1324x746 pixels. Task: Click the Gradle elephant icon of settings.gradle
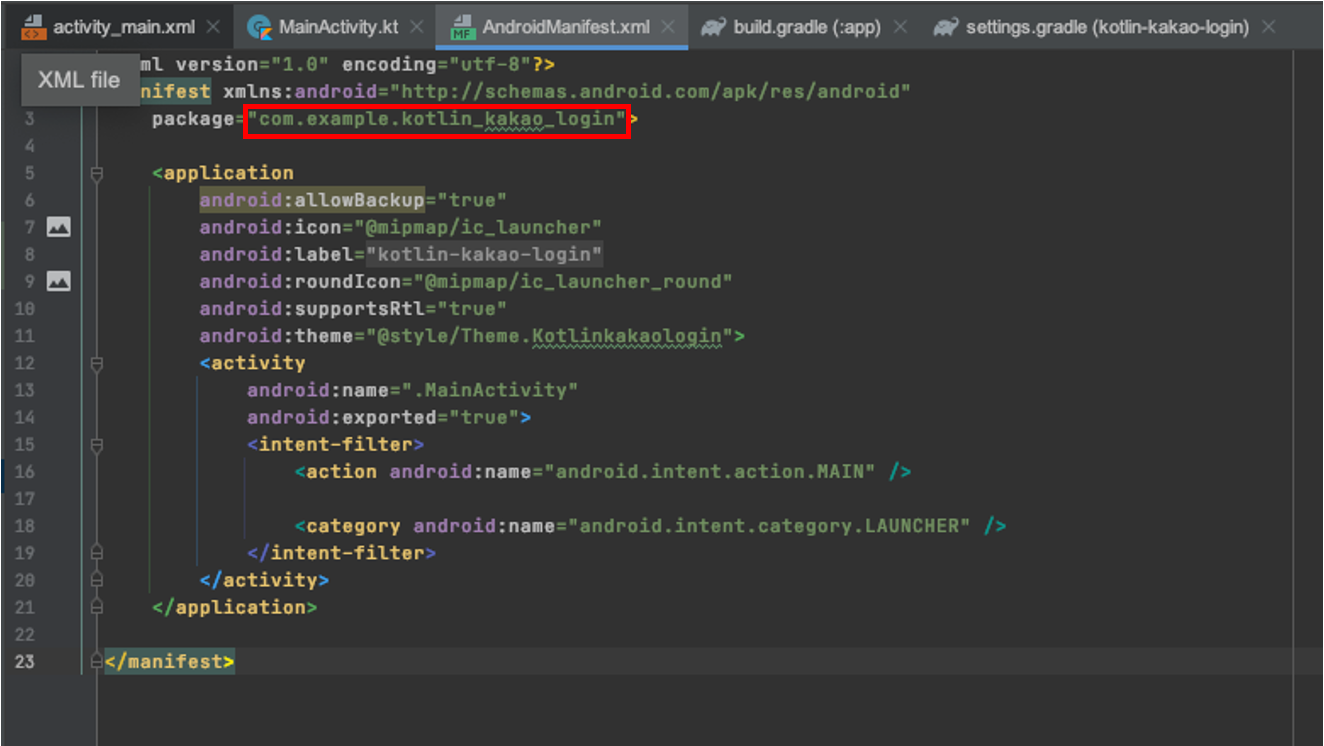click(x=945, y=27)
